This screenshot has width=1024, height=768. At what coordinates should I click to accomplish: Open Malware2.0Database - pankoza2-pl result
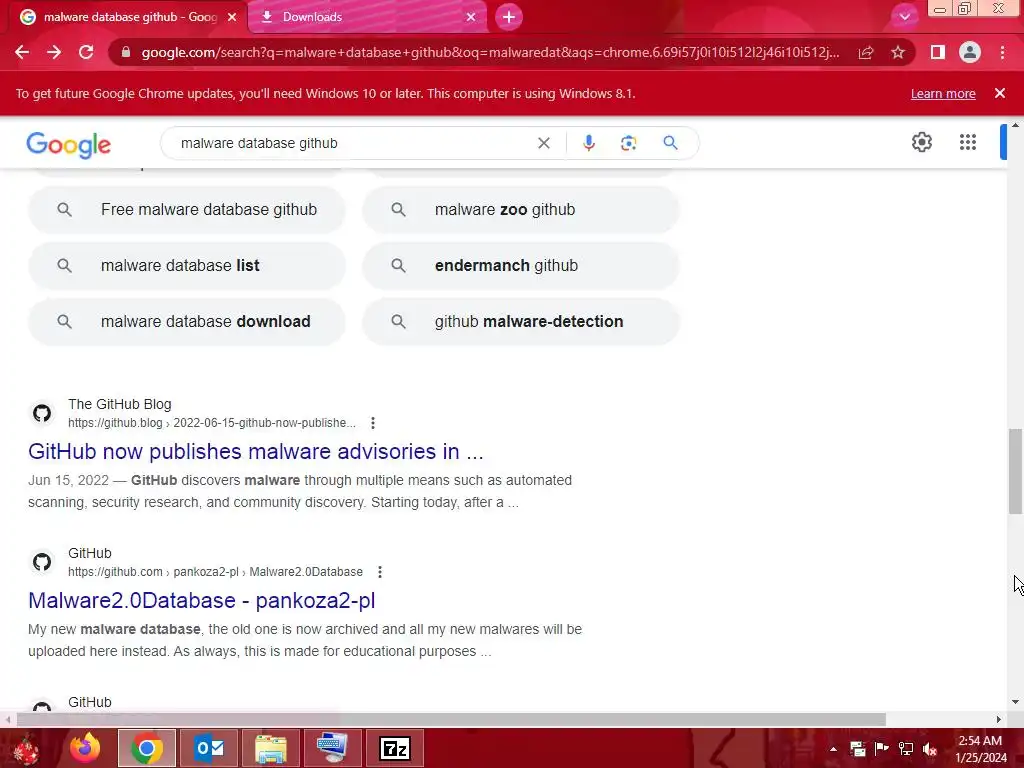tap(202, 600)
